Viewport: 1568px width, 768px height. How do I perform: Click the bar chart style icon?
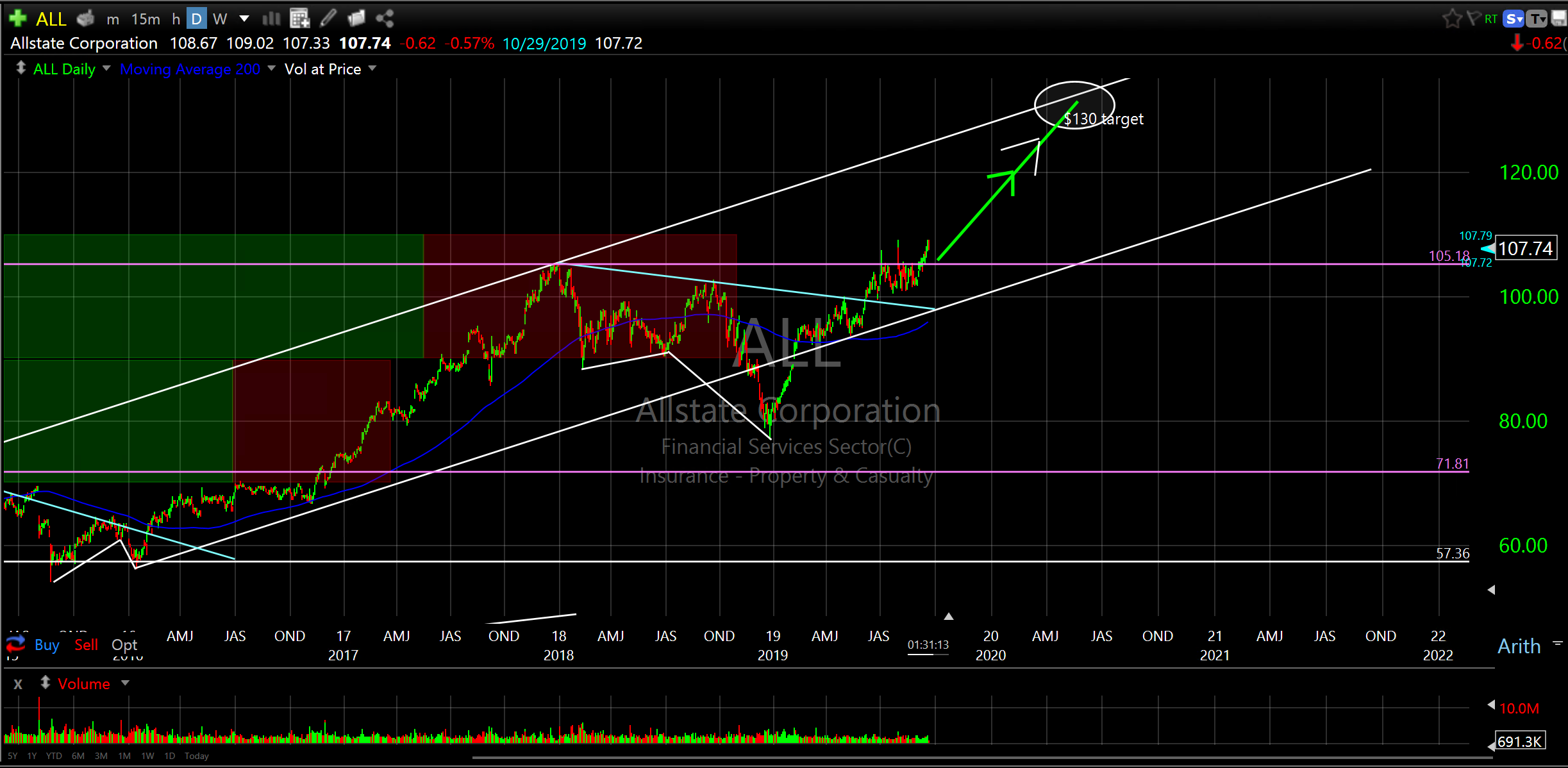(x=271, y=19)
